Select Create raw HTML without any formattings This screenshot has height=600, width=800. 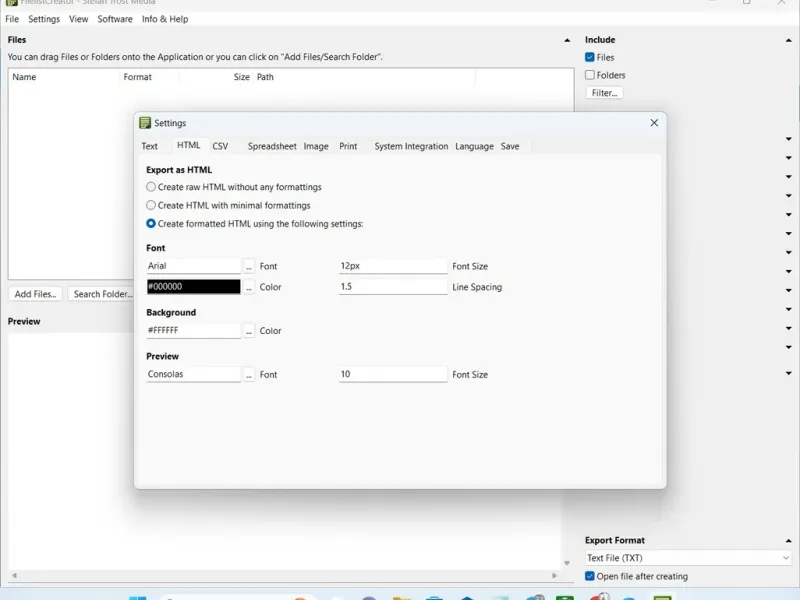(151, 187)
